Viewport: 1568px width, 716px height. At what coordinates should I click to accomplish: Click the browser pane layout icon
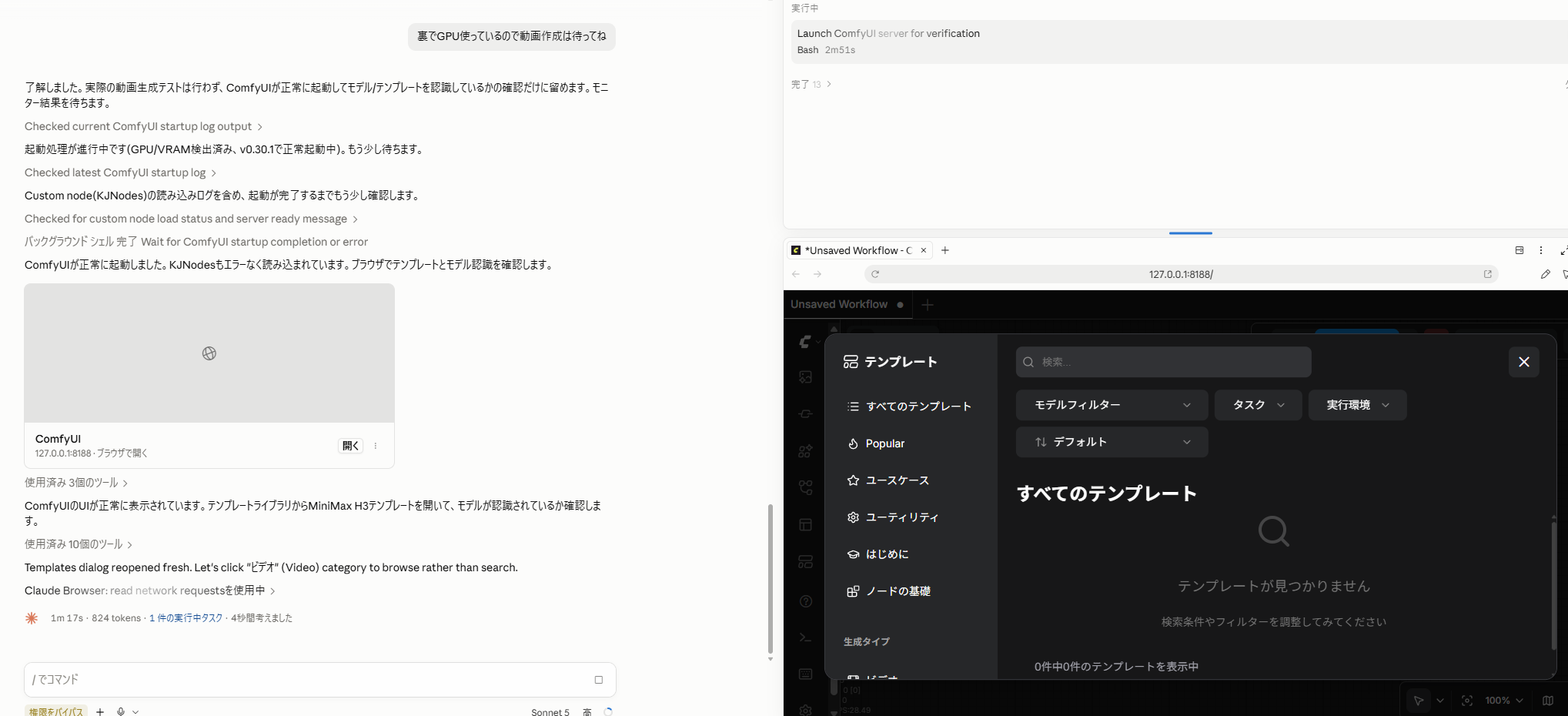pyautogui.click(x=1519, y=250)
